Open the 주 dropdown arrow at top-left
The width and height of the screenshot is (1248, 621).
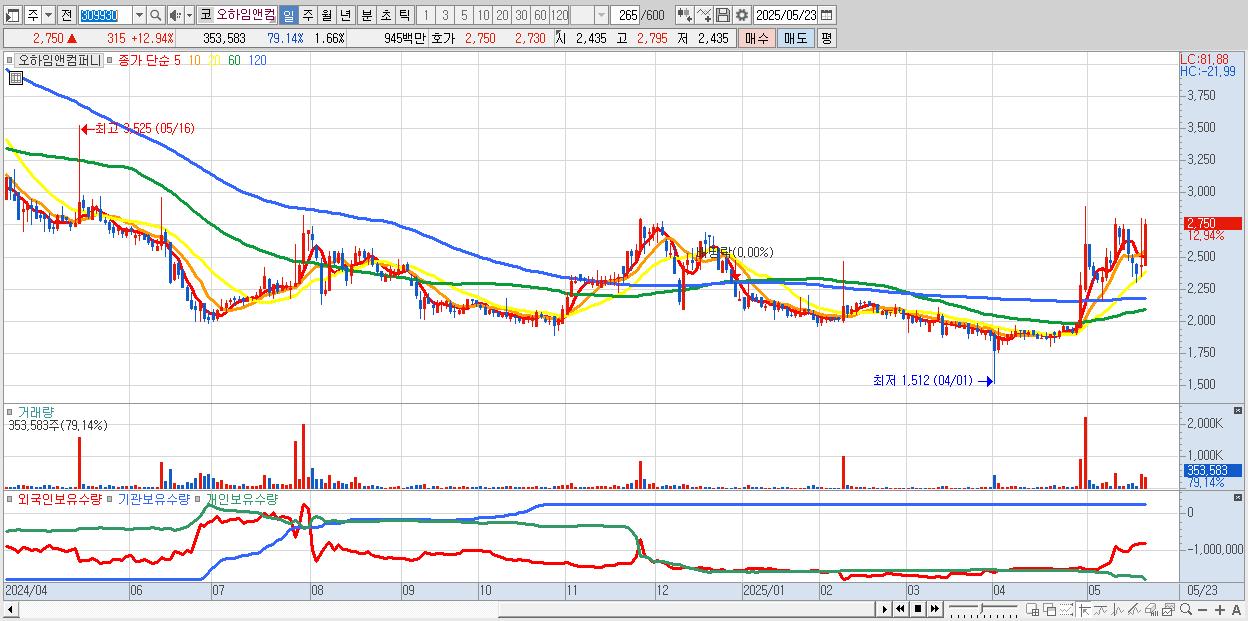48,15
